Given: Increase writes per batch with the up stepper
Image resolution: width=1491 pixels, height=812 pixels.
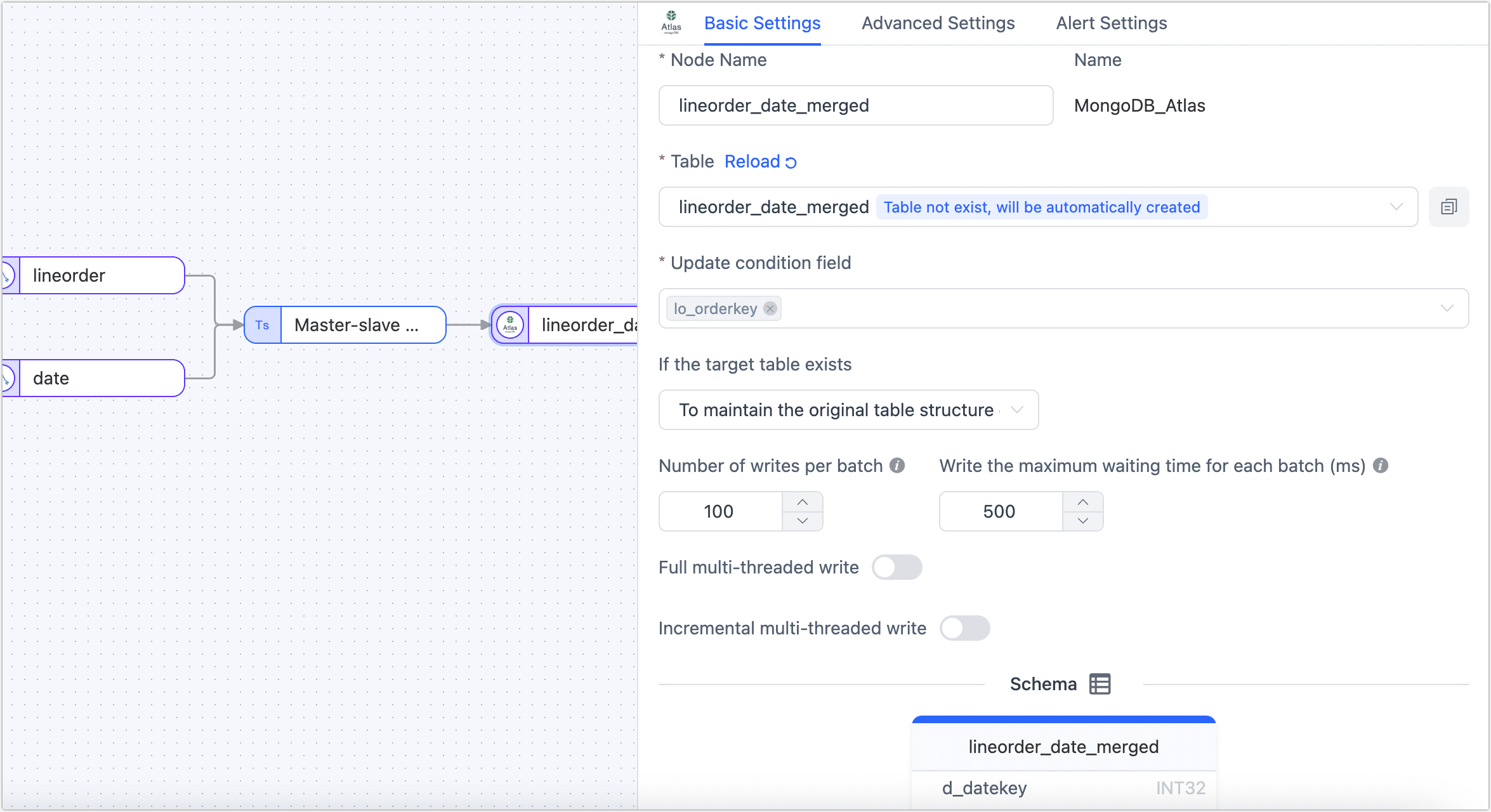Looking at the screenshot, I should tap(802, 502).
